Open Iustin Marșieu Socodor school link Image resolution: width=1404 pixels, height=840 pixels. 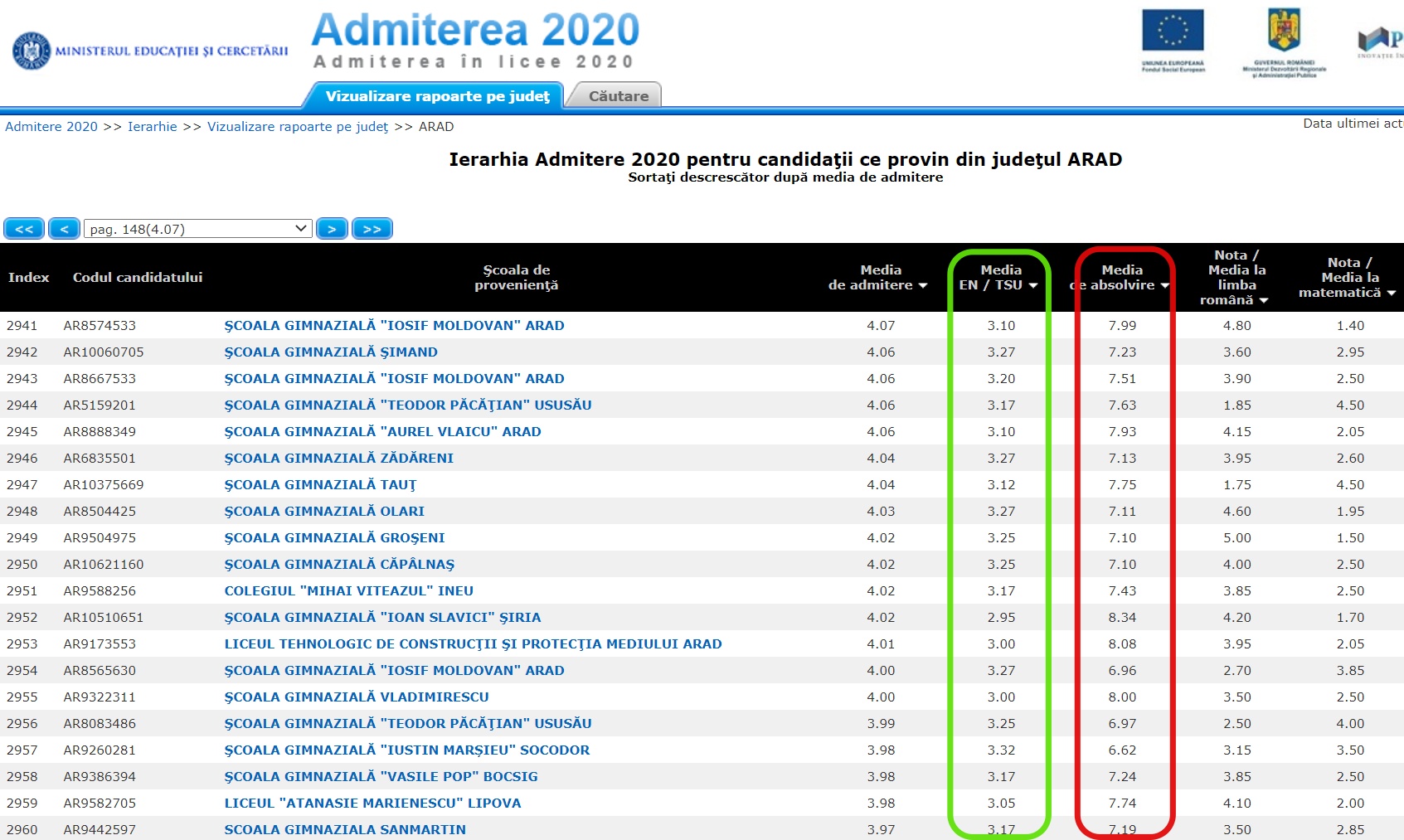(x=407, y=750)
